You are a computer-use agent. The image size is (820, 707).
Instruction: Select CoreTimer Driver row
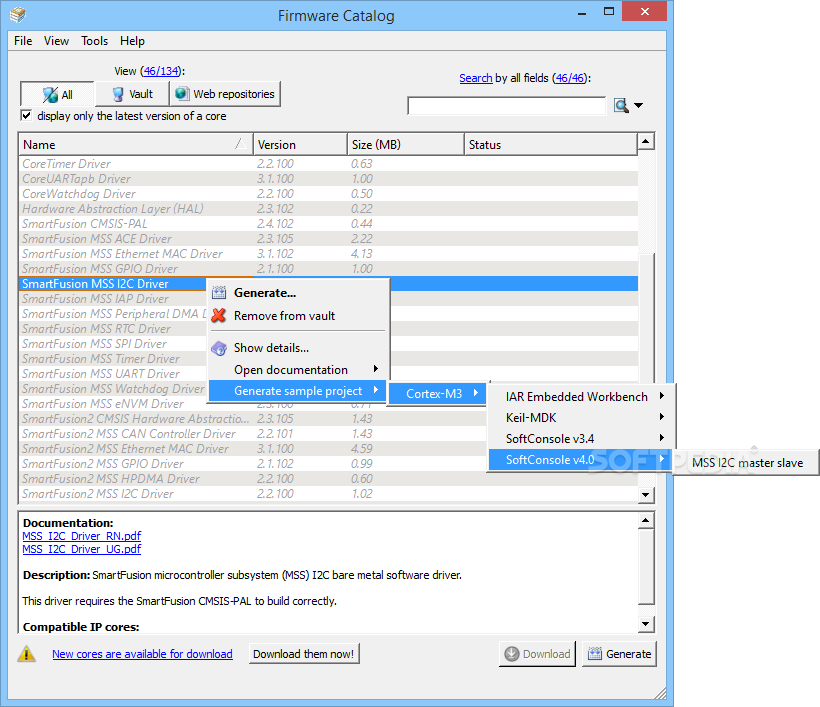328,164
